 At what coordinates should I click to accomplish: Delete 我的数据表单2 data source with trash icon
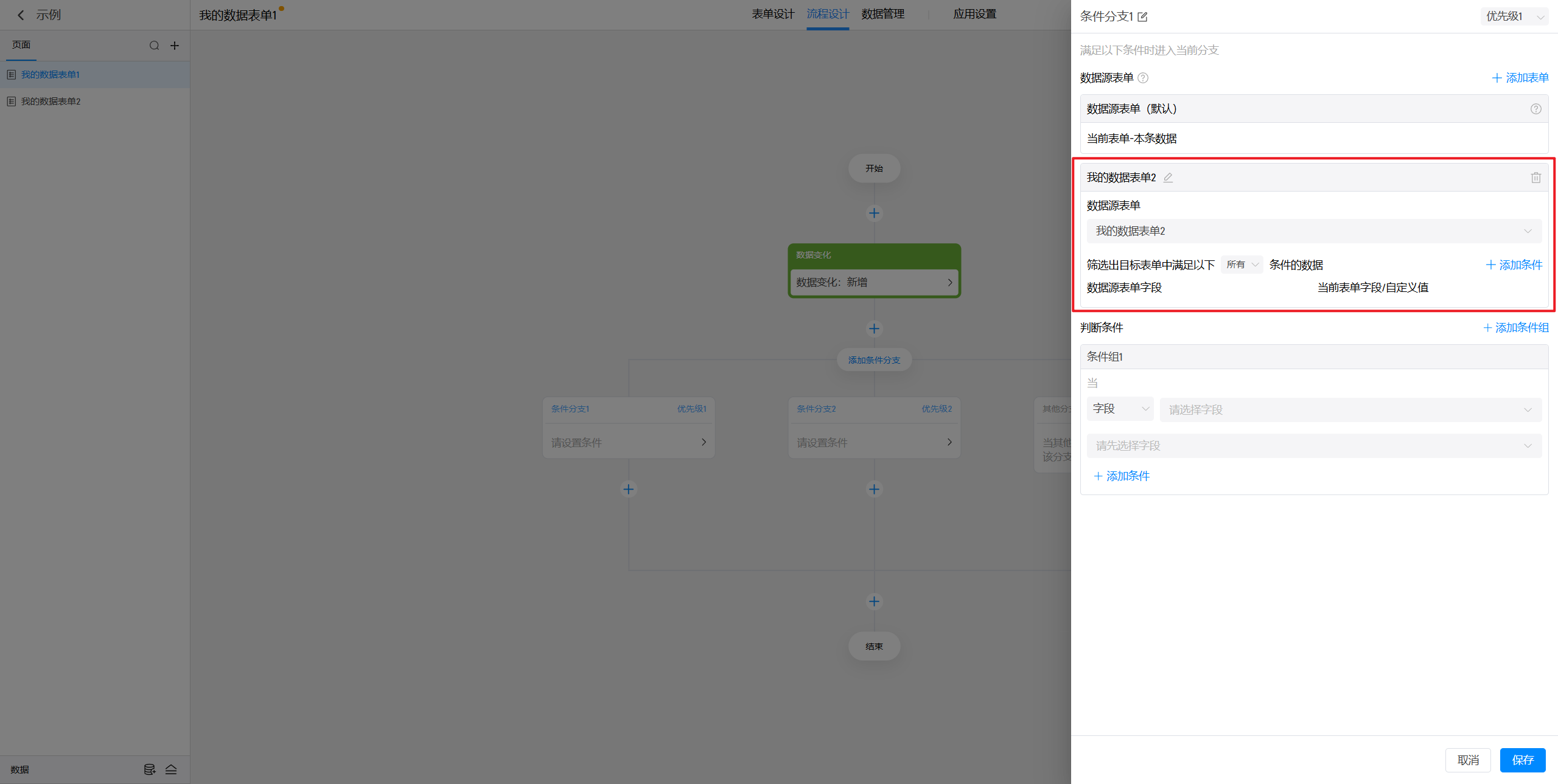pyautogui.click(x=1535, y=178)
